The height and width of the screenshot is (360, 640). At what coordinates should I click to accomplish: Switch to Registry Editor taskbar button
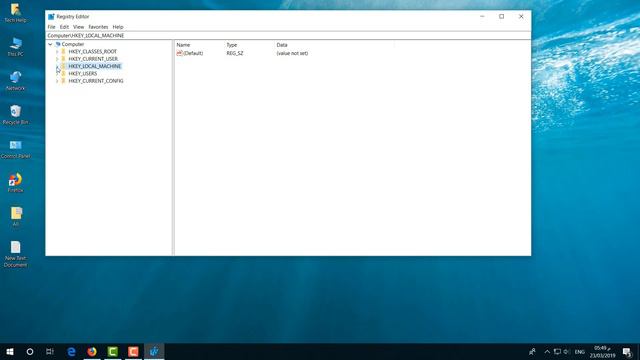pyautogui.click(x=154, y=351)
